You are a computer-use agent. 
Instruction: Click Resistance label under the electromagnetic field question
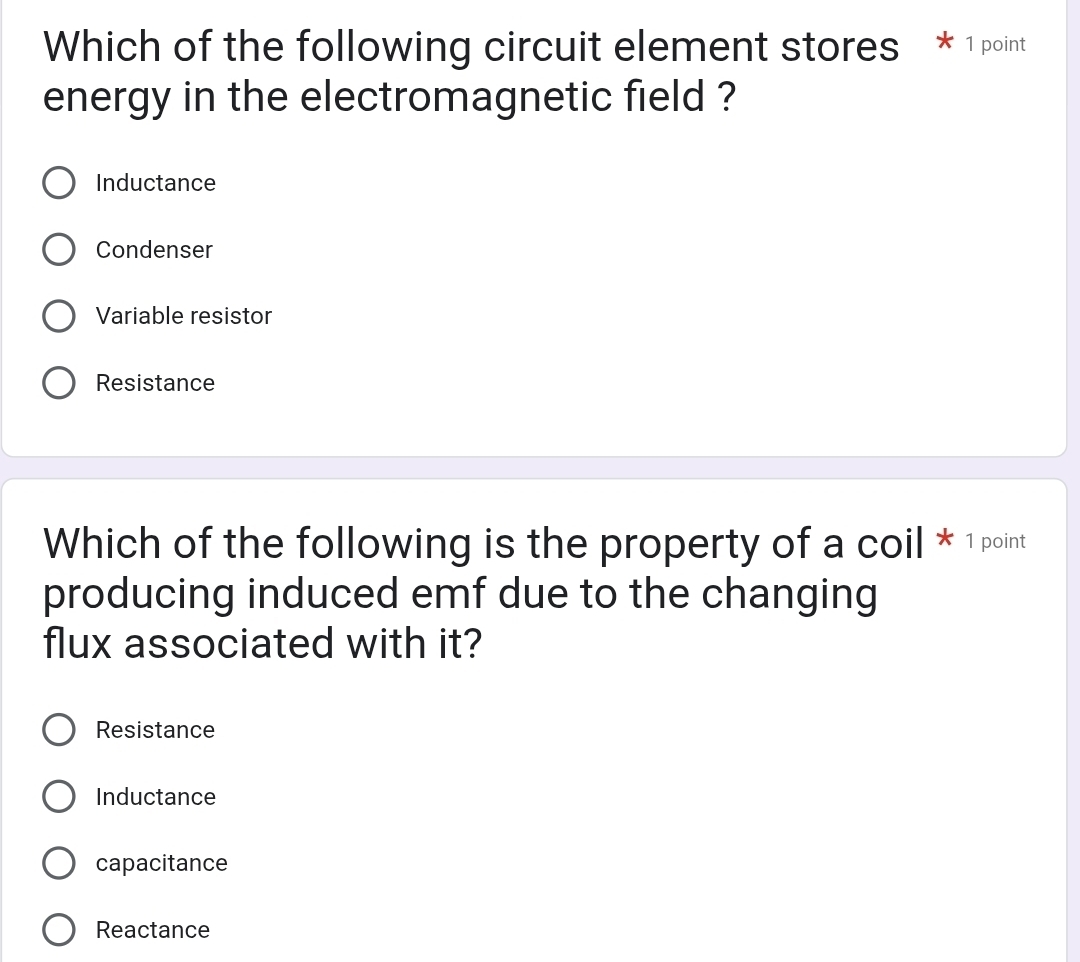(x=155, y=383)
